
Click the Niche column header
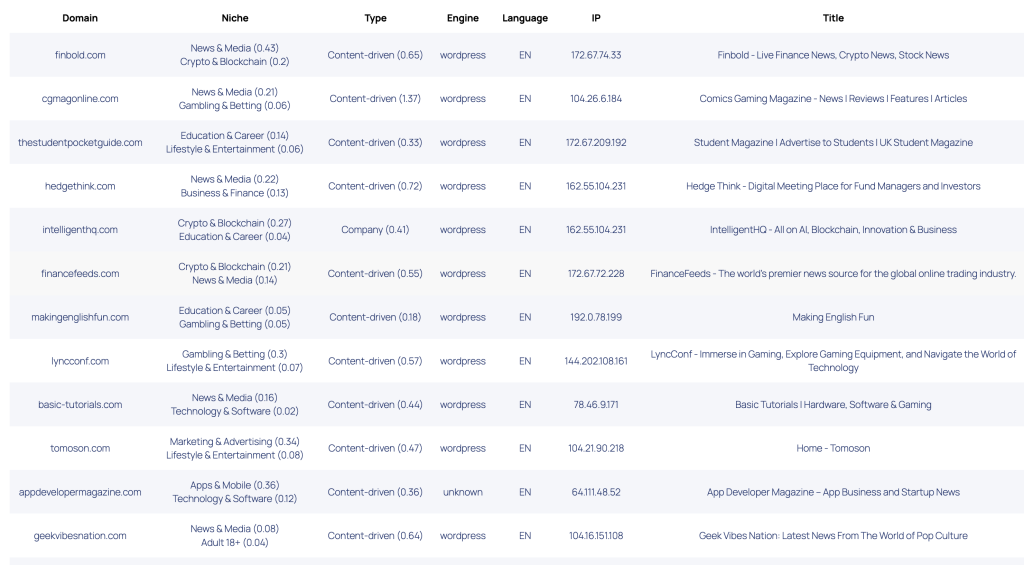(x=234, y=18)
